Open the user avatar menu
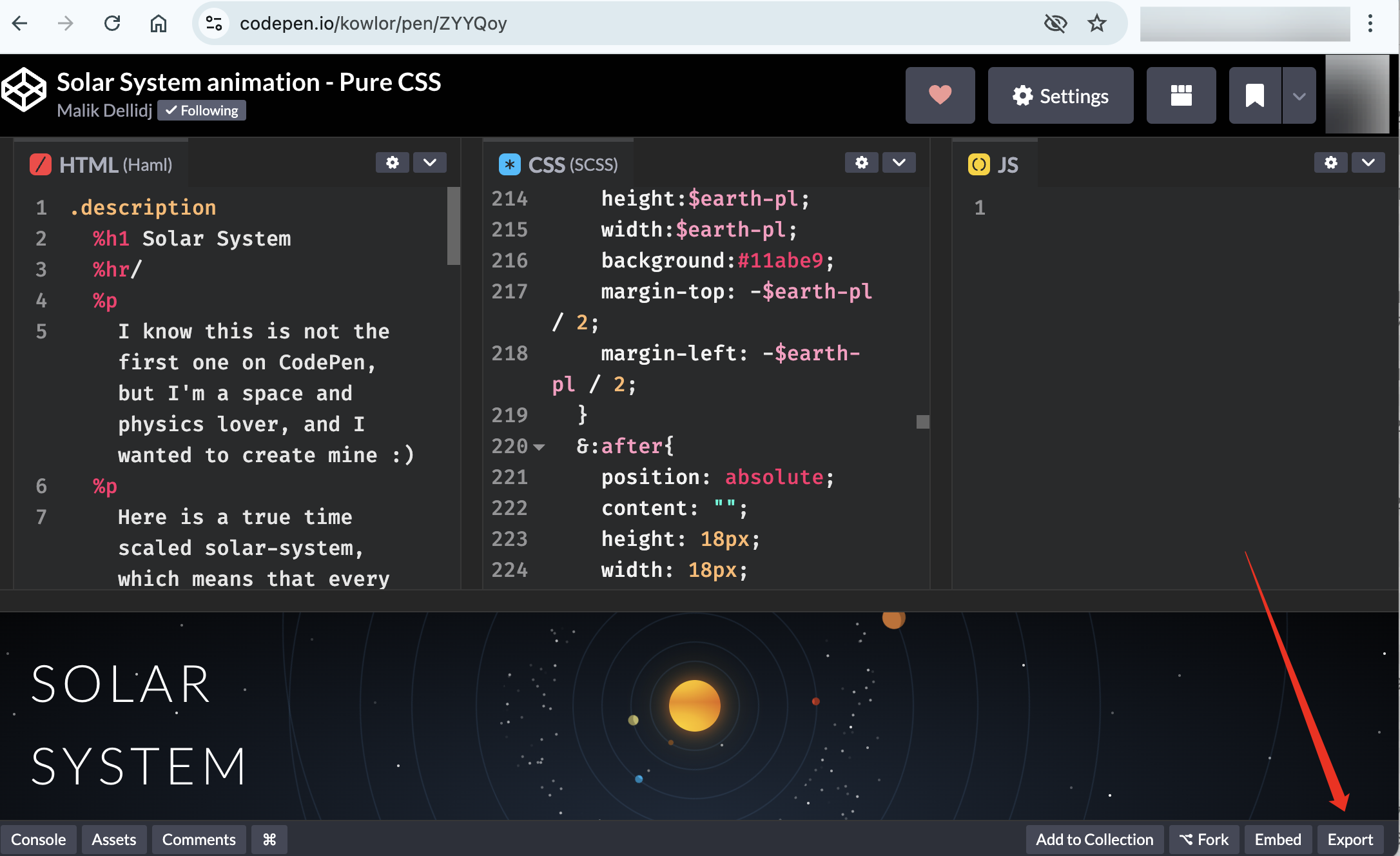Image resolution: width=1400 pixels, height=856 pixels. click(x=1357, y=94)
